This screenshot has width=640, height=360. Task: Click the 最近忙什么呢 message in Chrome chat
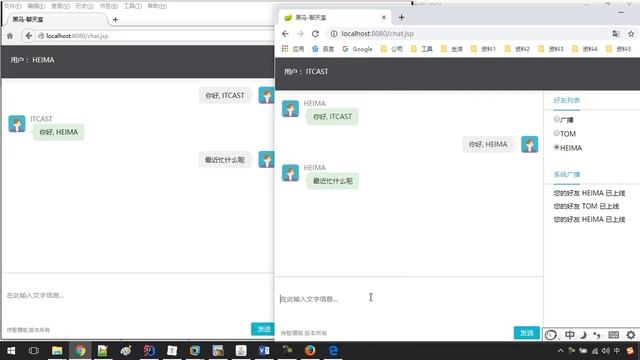pos(333,181)
